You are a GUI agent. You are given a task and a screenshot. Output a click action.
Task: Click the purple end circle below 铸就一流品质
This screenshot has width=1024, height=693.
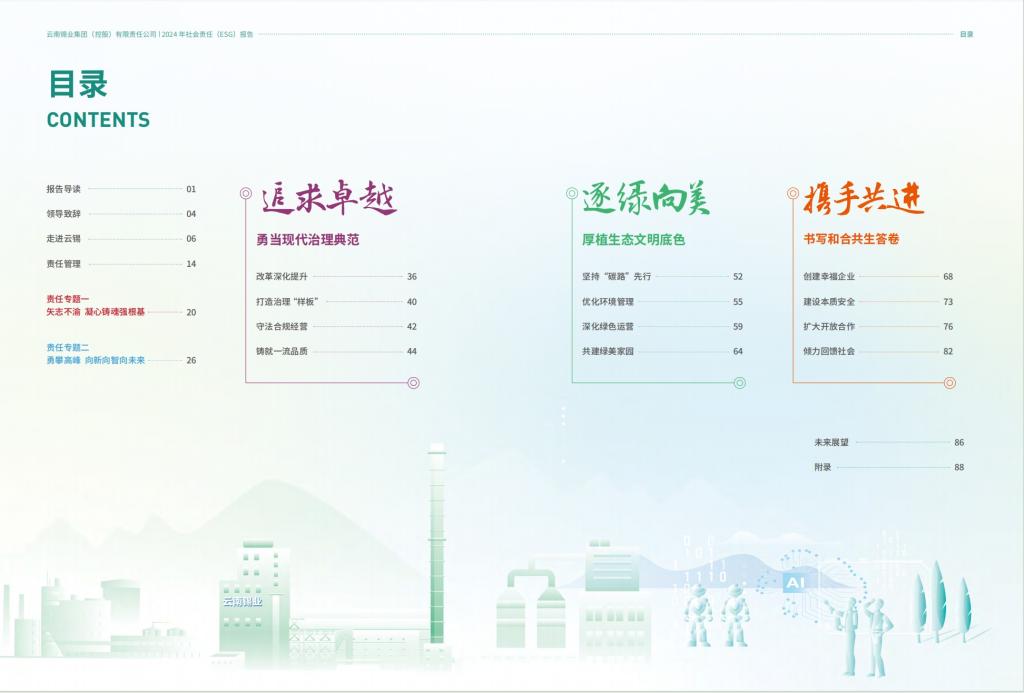(414, 382)
